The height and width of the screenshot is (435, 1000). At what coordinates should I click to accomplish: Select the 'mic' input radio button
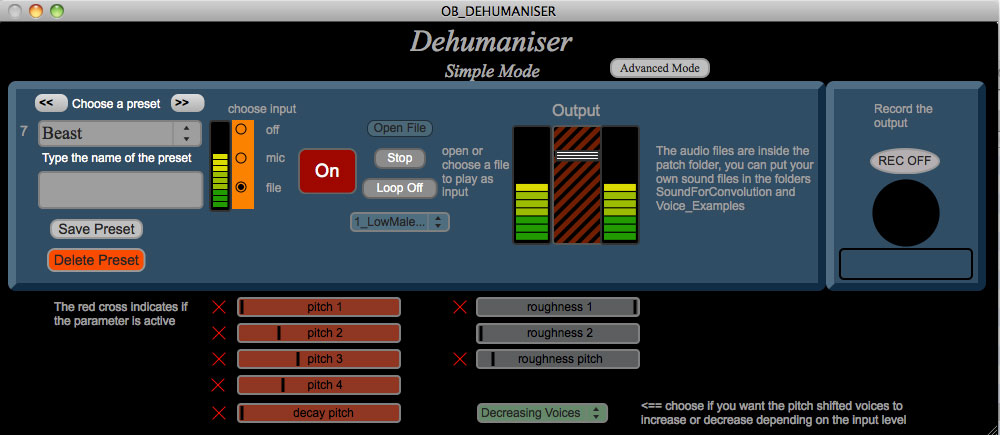tap(240, 158)
